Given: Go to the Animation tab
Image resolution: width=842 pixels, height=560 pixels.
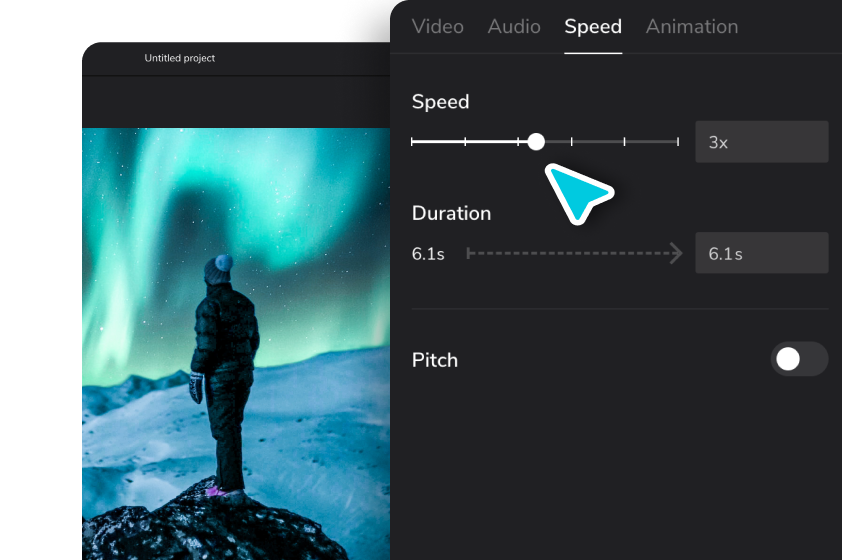Looking at the screenshot, I should (692, 26).
